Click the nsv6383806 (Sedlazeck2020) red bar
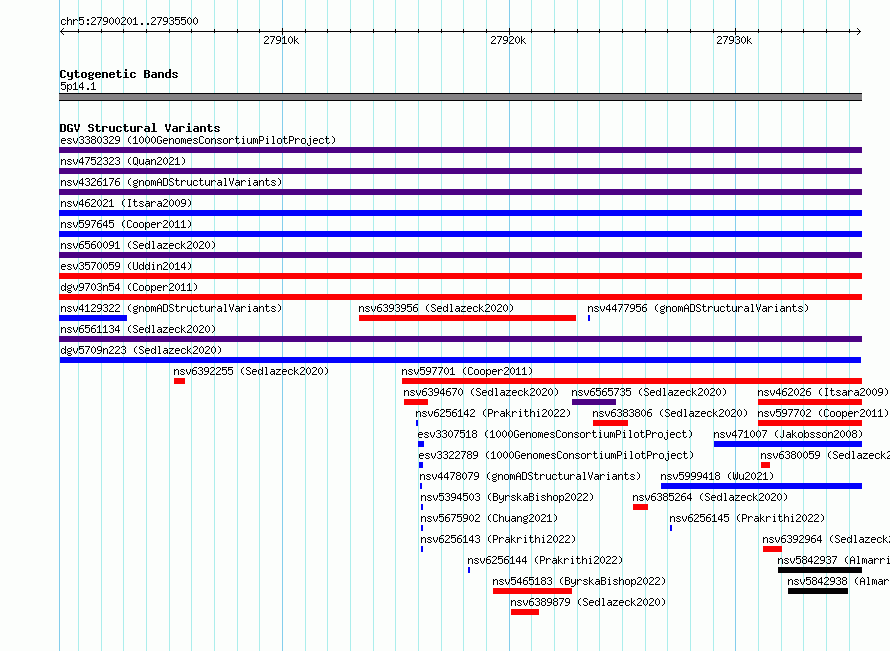The height and width of the screenshot is (651, 890). (x=610, y=423)
